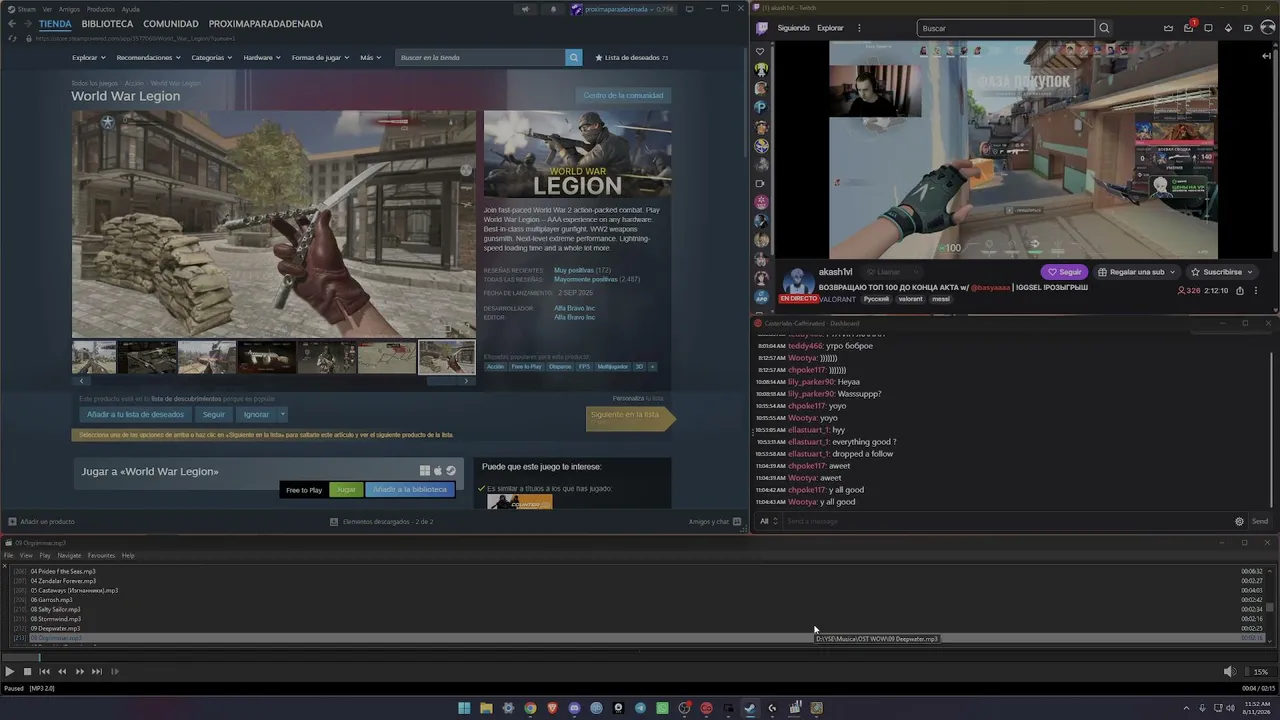Click the 'Send a message' chat input
The width and height of the screenshot is (1280, 720).
(x=1007, y=521)
